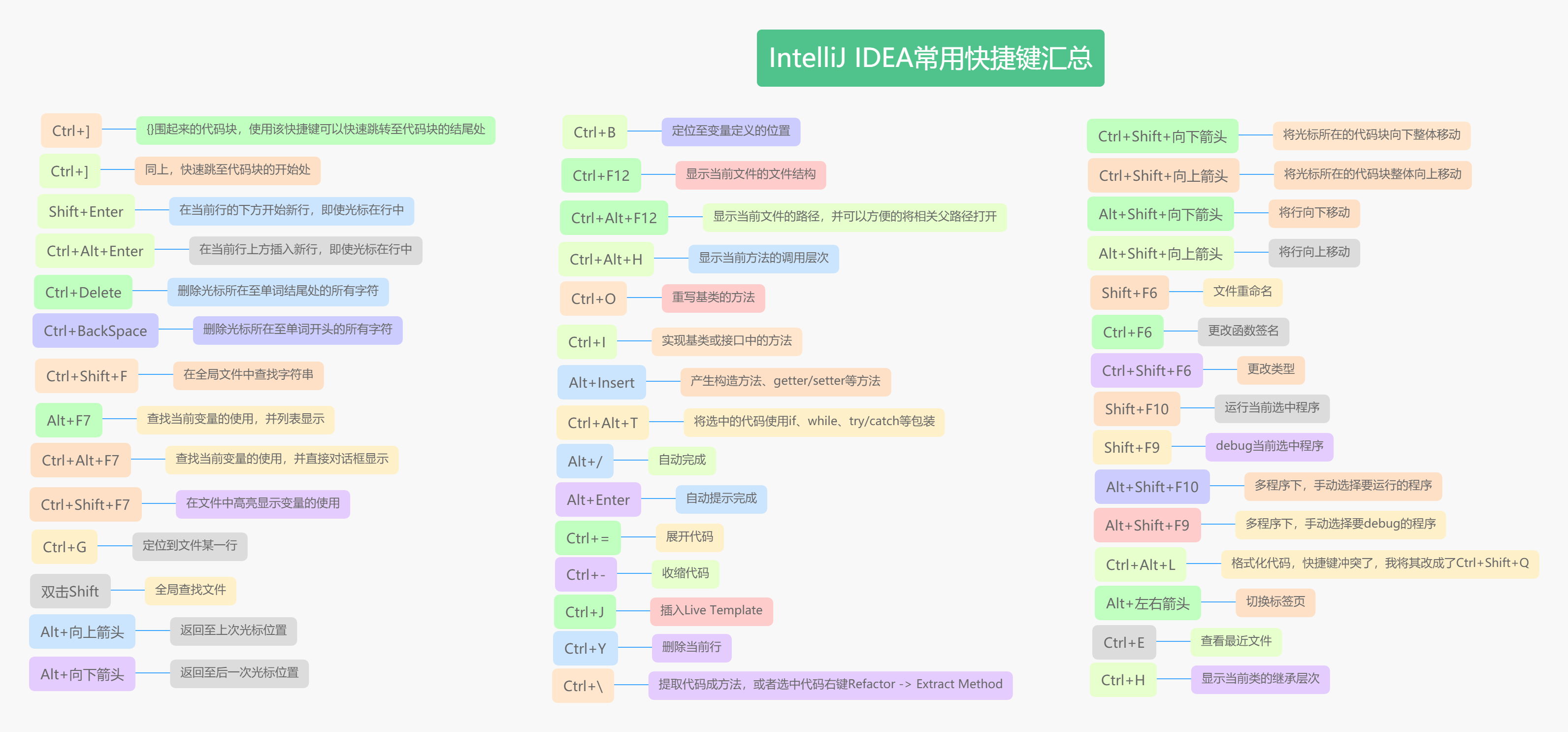Select the Ctrl+Shift+向上箭头 node
The image size is (1568, 732).
point(1163,175)
